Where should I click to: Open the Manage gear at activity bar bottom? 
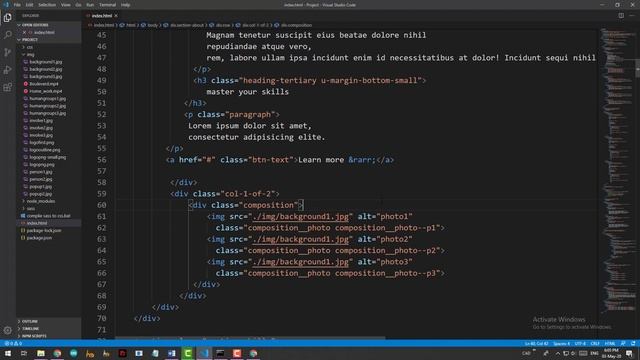click(x=7, y=330)
